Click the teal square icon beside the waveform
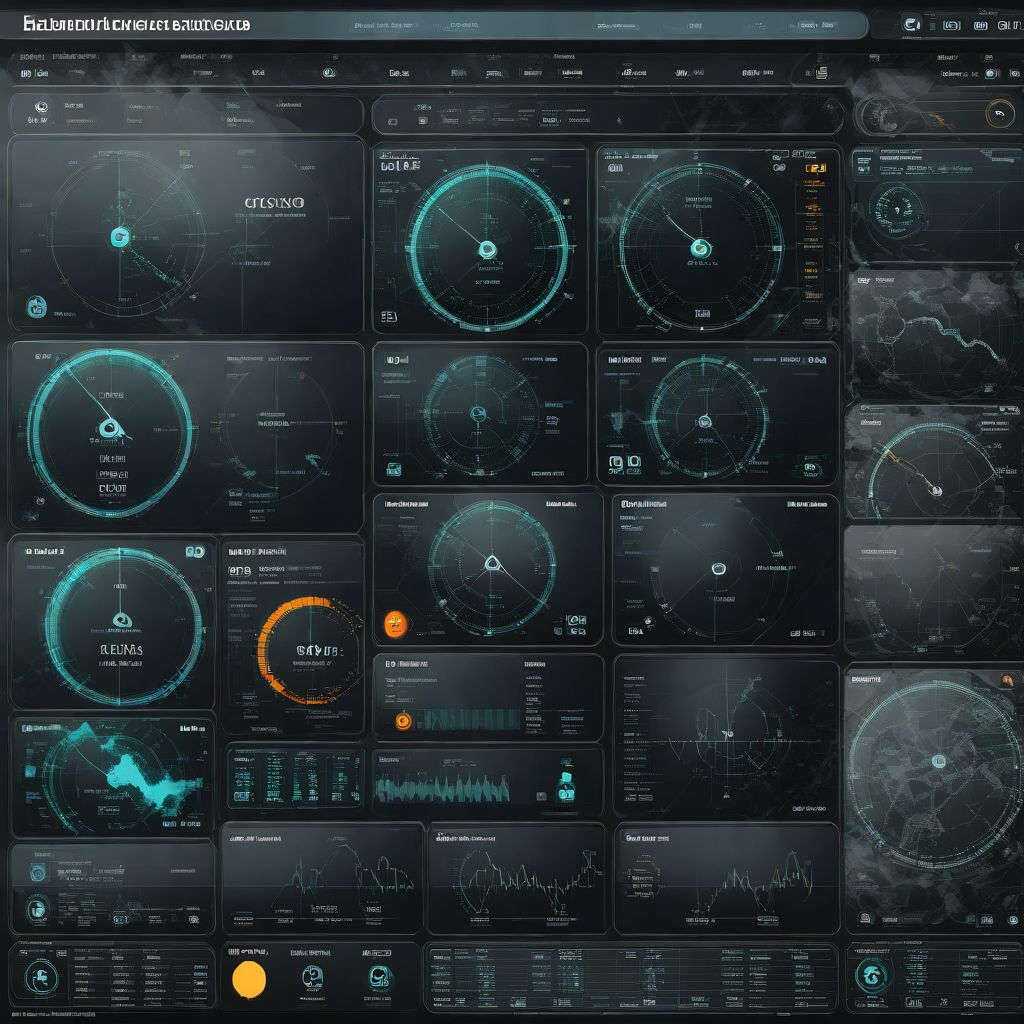Image resolution: width=1024 pixels, height=1024 pixels. pyautogui.click(x=566, y=786)
